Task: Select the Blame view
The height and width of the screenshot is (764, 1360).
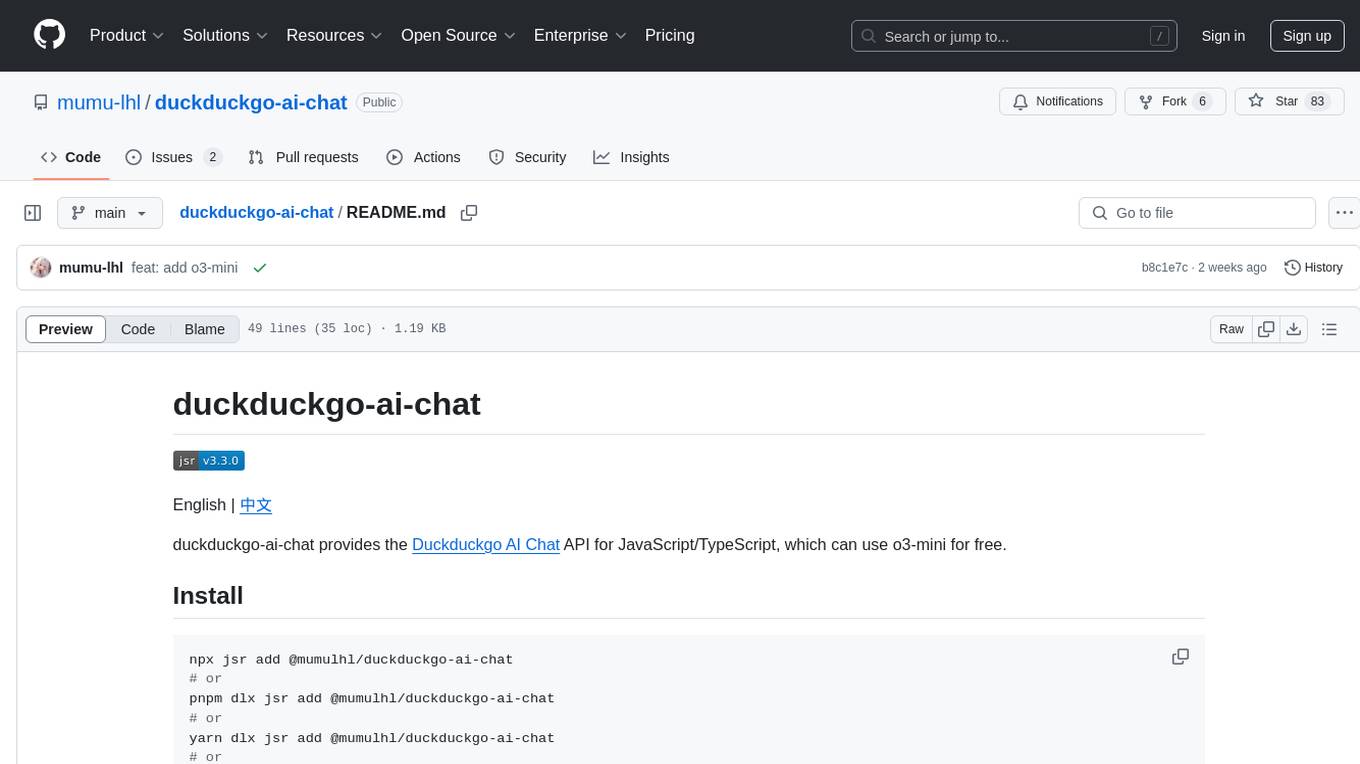Action: [204, 329]
